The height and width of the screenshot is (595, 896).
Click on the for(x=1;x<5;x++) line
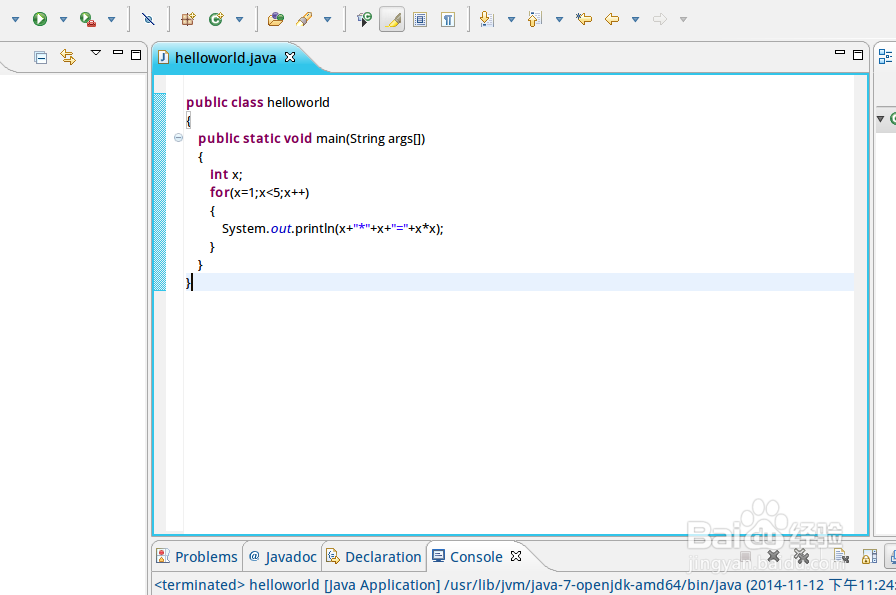(x=259, y=193)
